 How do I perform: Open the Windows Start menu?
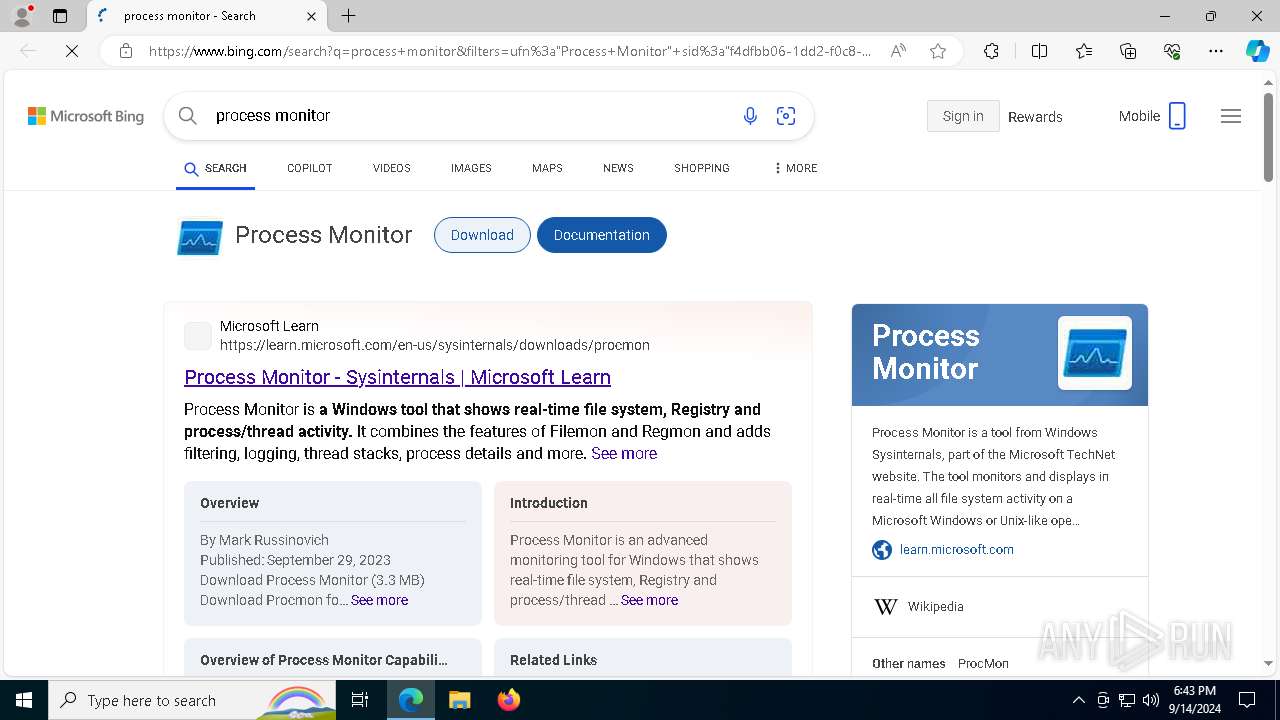pos(24,700)
